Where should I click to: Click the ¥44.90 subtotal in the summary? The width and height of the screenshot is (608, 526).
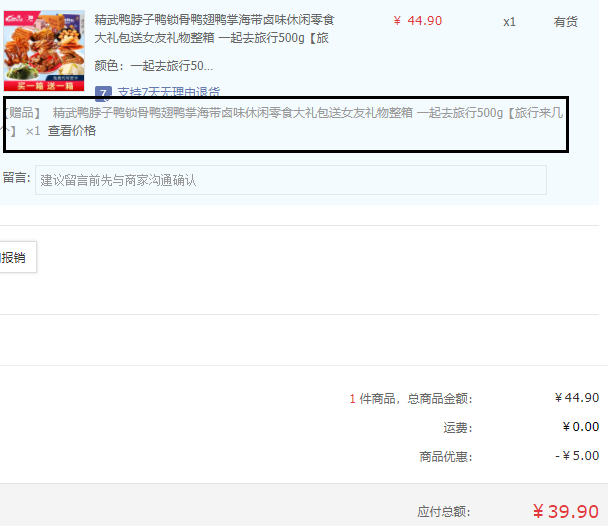point(577,398)
